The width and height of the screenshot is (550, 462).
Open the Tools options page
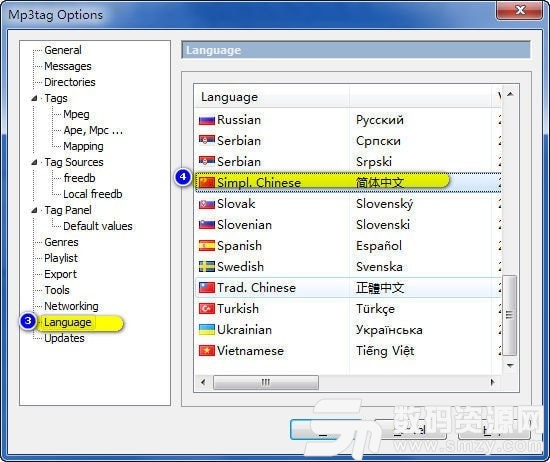tap(57, 290)
